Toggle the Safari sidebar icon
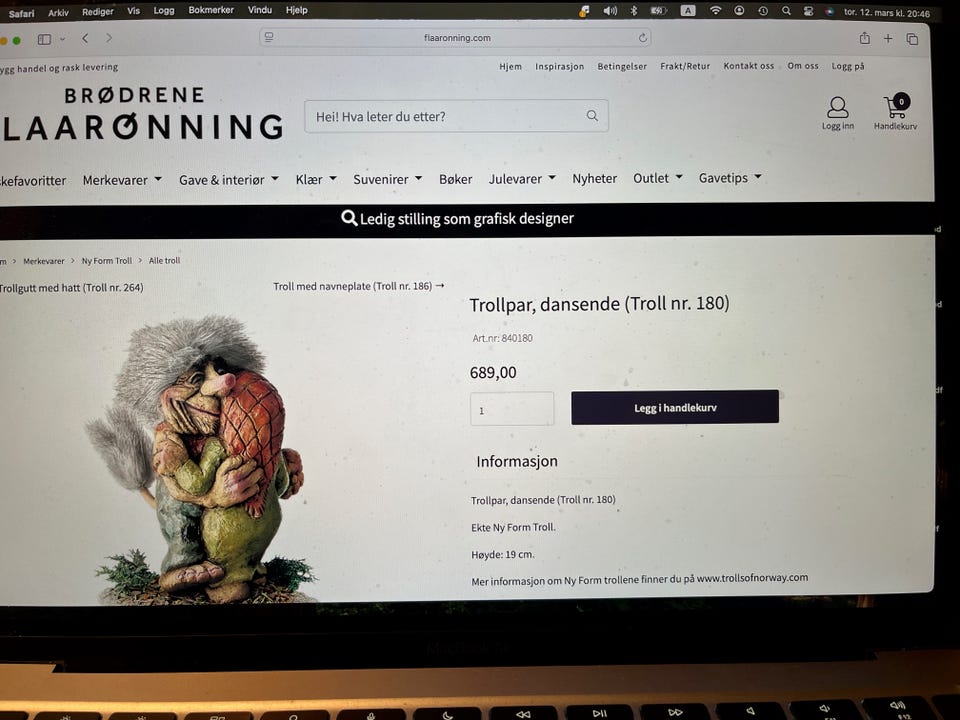The width and height of the screenshot is (960, 720). coord(44,39)
